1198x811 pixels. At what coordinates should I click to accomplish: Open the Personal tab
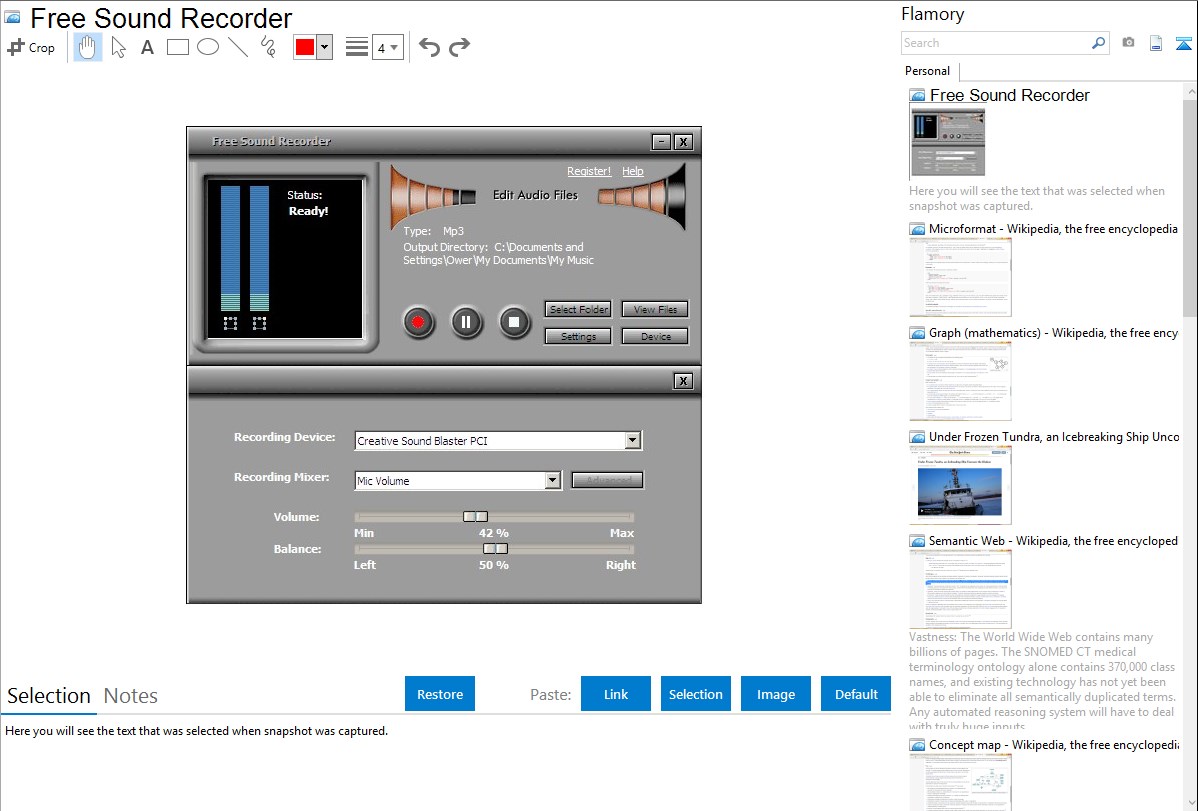click(x=927, y=71)
